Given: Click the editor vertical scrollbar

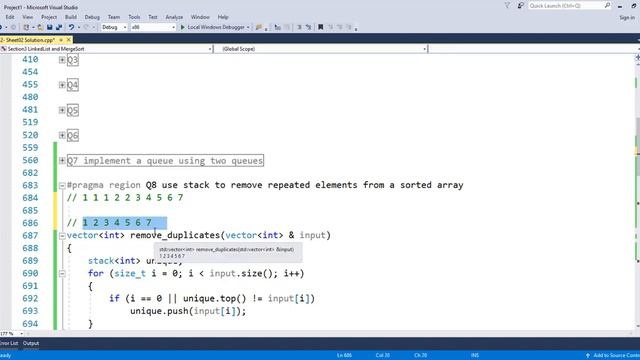Looking at the screenshot, I should (x=637, y=192).
